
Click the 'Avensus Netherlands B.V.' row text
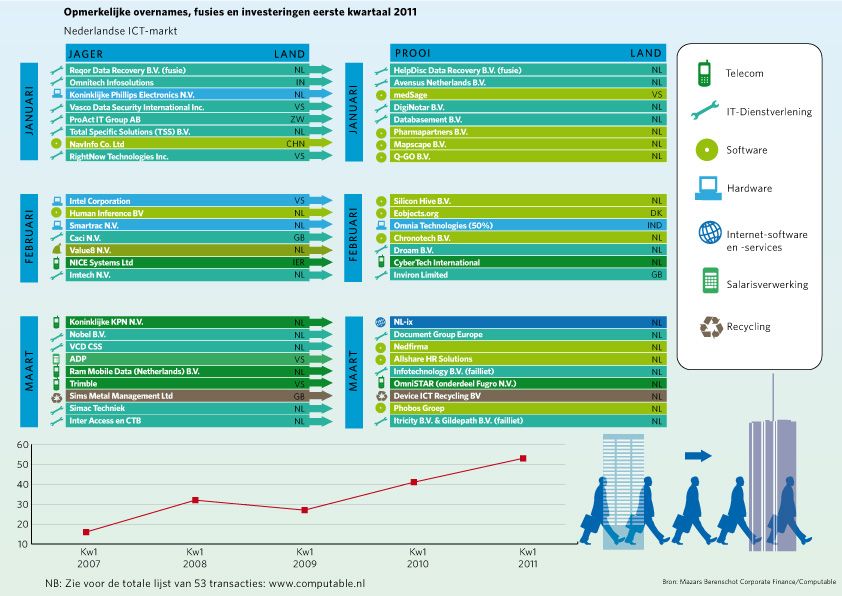(x=439, y=83)
